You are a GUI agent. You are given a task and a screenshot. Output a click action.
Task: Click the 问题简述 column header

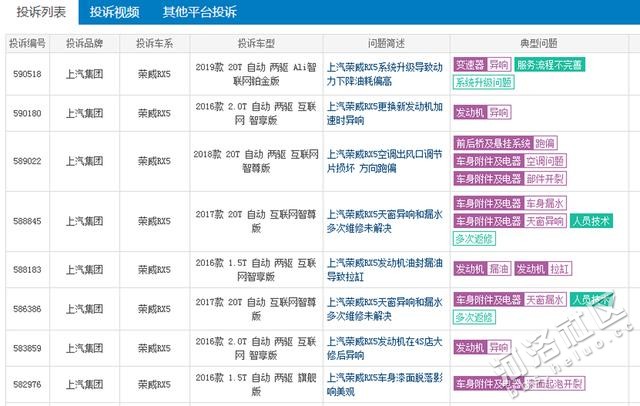pyautogui.click(x=387, y=43)
